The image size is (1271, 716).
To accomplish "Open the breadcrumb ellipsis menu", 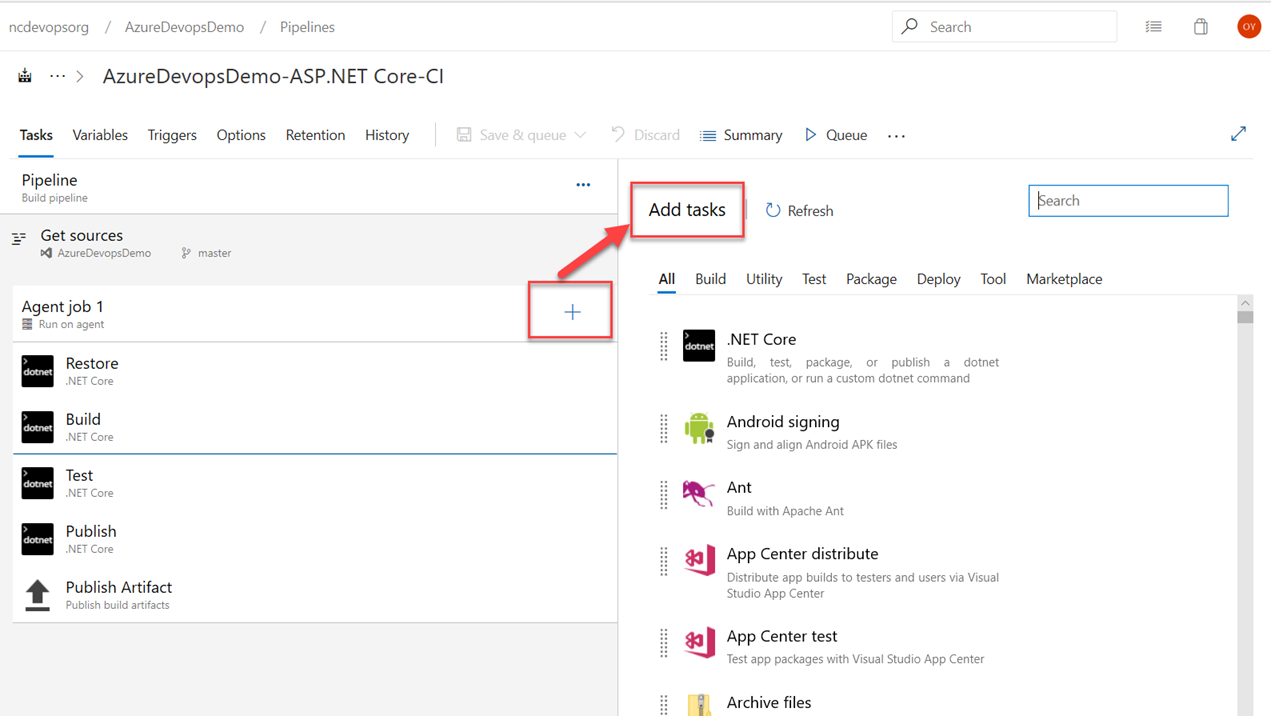I will point(58,76).
